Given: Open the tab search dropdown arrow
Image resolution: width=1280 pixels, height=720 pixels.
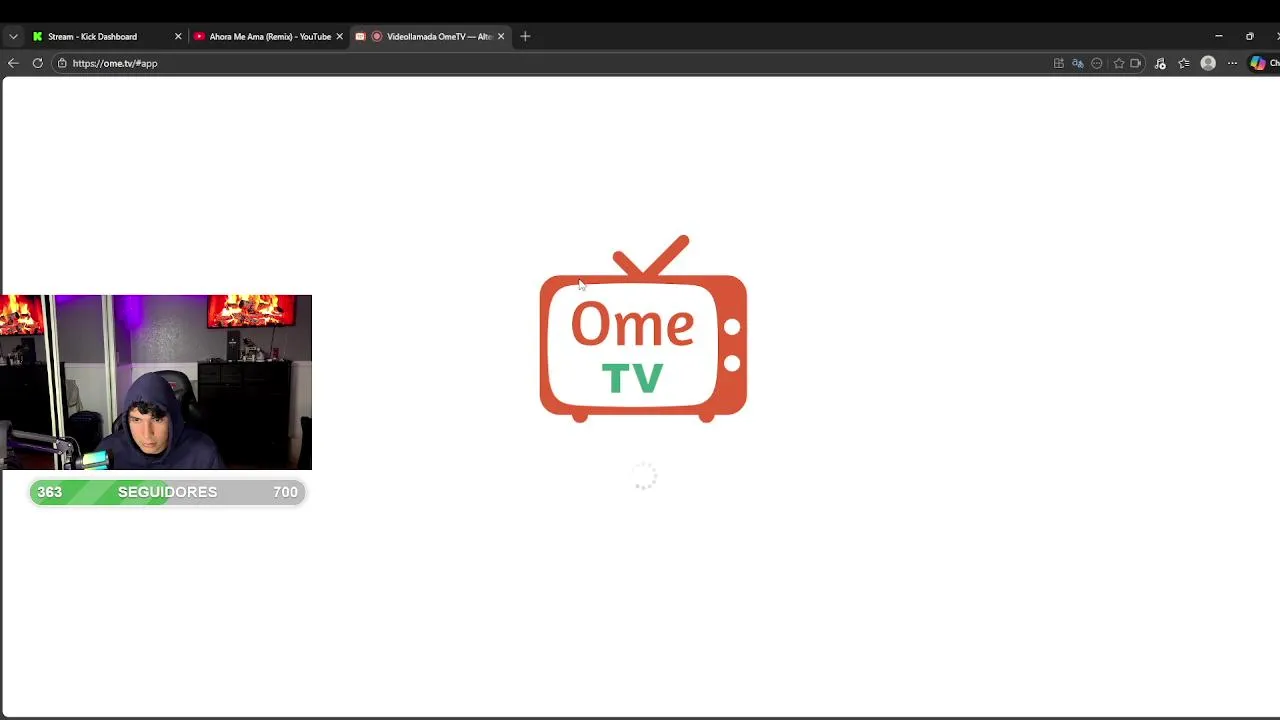Looking at the screenshot, I should pyautogui.click(x=13, y=36).
